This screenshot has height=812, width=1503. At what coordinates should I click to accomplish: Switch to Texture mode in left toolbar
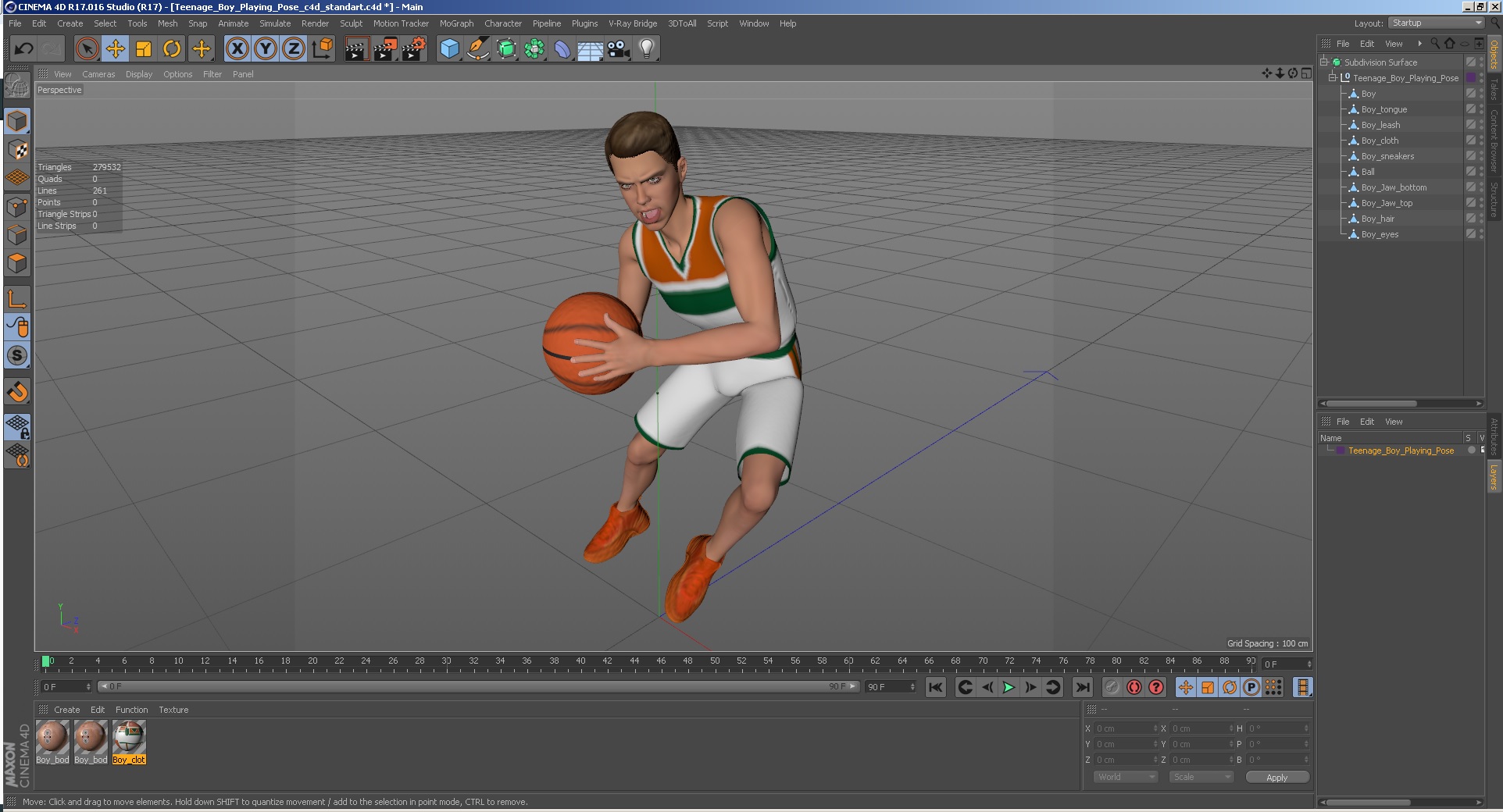(x=17, y=149)
